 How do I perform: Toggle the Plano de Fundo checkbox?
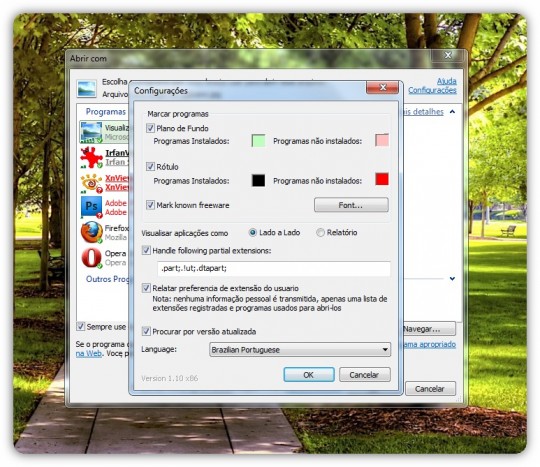click(150, 128)
